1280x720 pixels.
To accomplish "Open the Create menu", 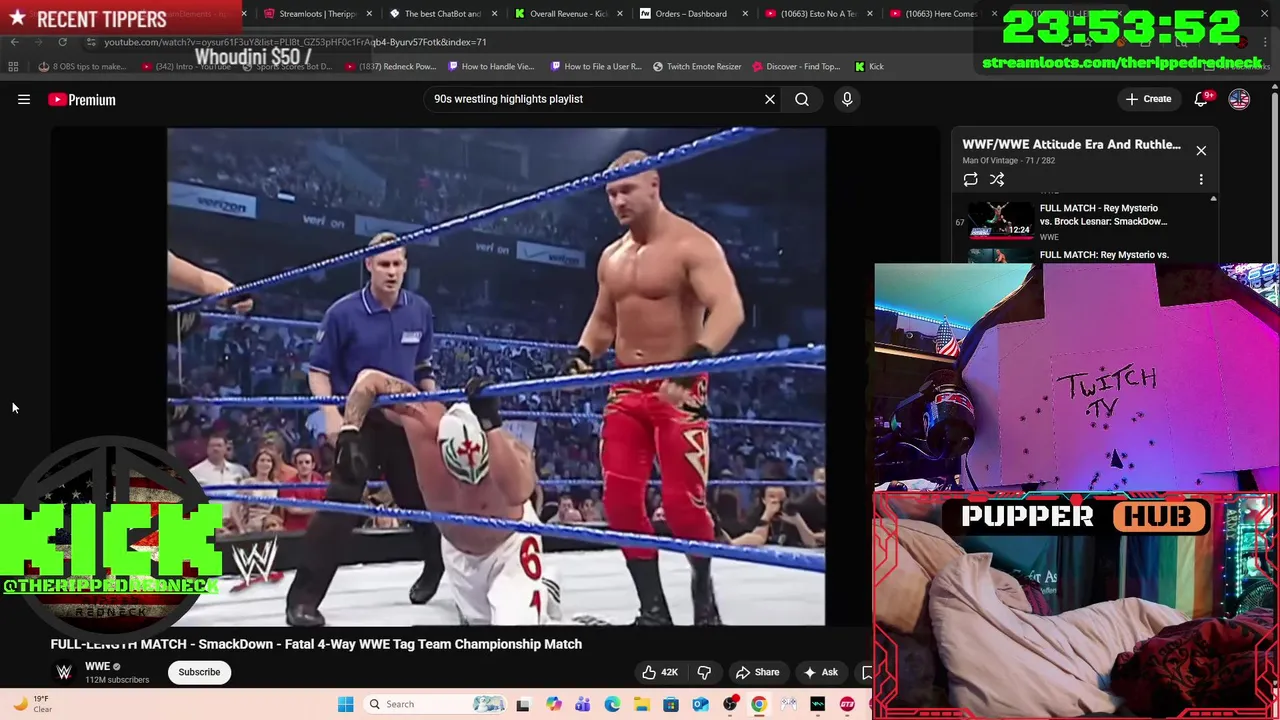I will (1148, 99).
